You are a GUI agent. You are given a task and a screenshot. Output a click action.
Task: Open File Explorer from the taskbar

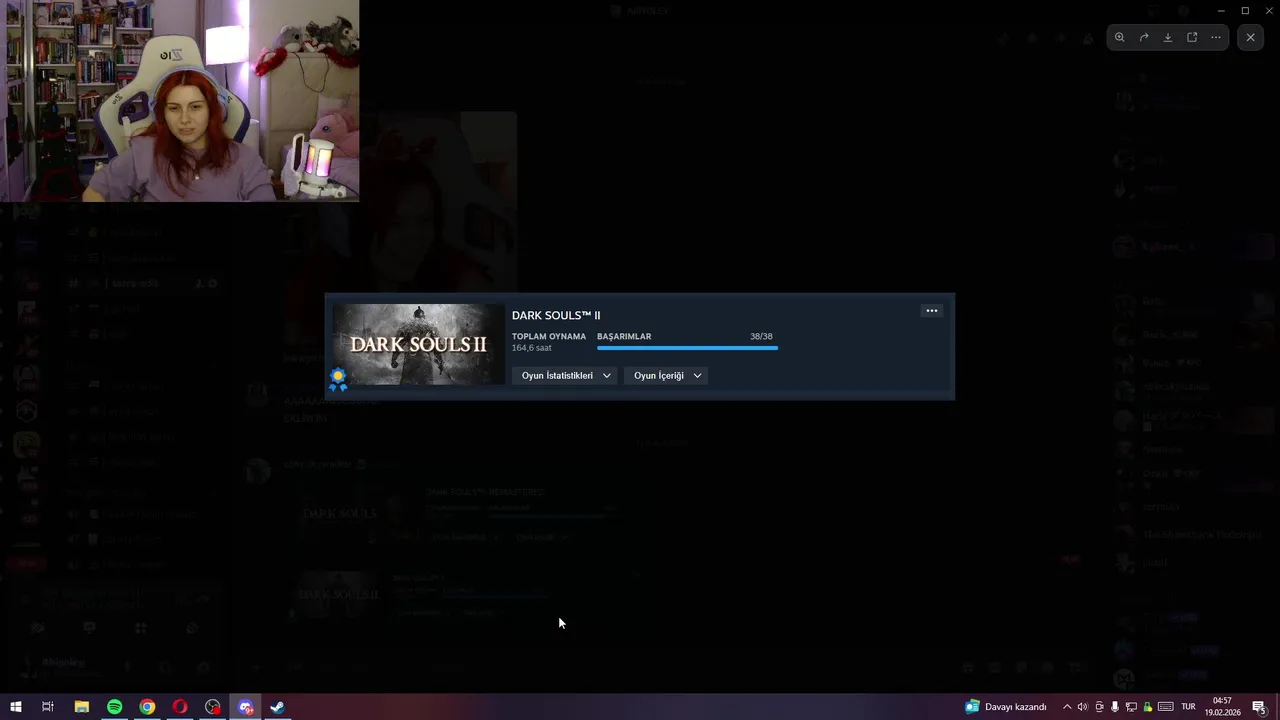tap(82, 707)
